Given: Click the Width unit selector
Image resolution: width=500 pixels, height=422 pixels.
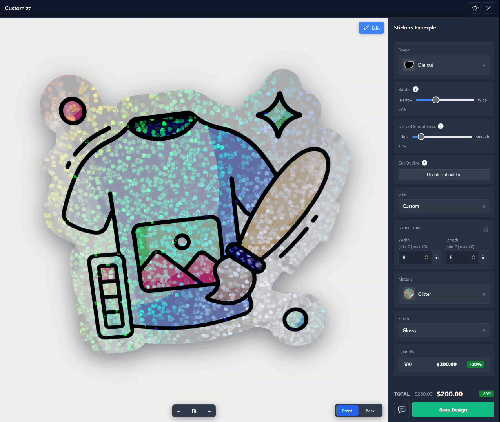Looking at the screenshot, I should point(437,257).
